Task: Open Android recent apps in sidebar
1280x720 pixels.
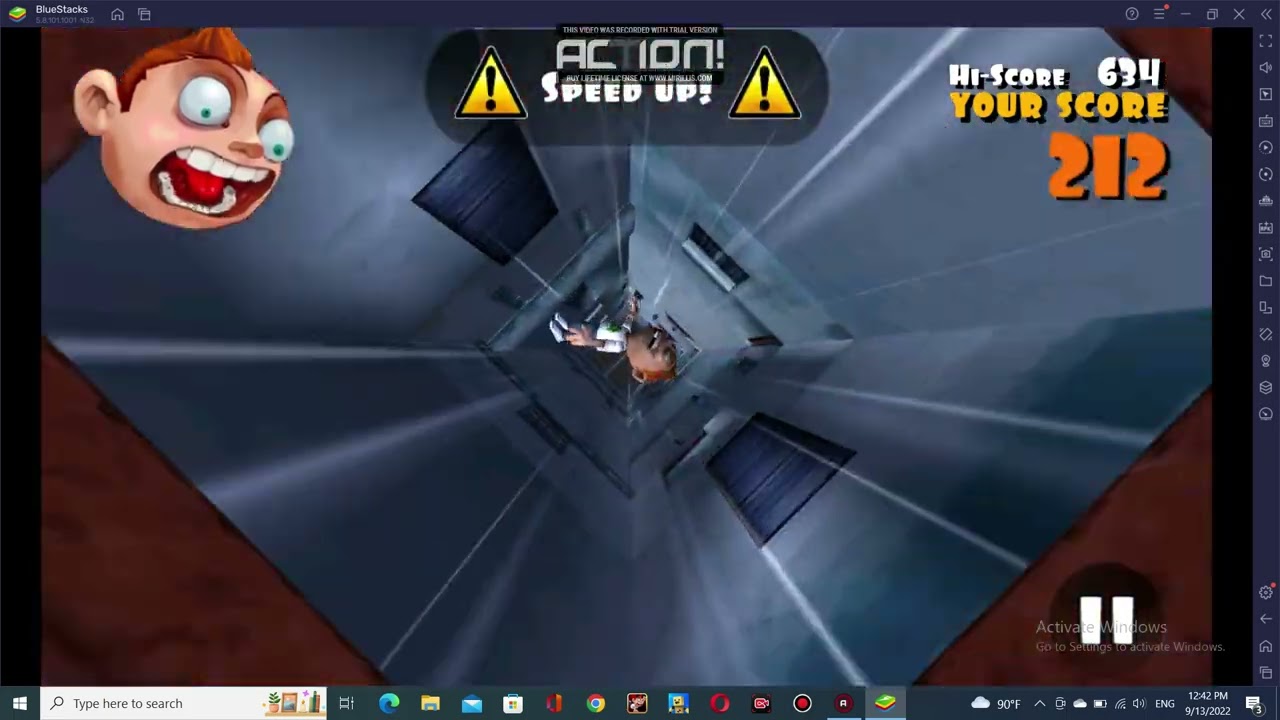Action: tap(1265, 672)
